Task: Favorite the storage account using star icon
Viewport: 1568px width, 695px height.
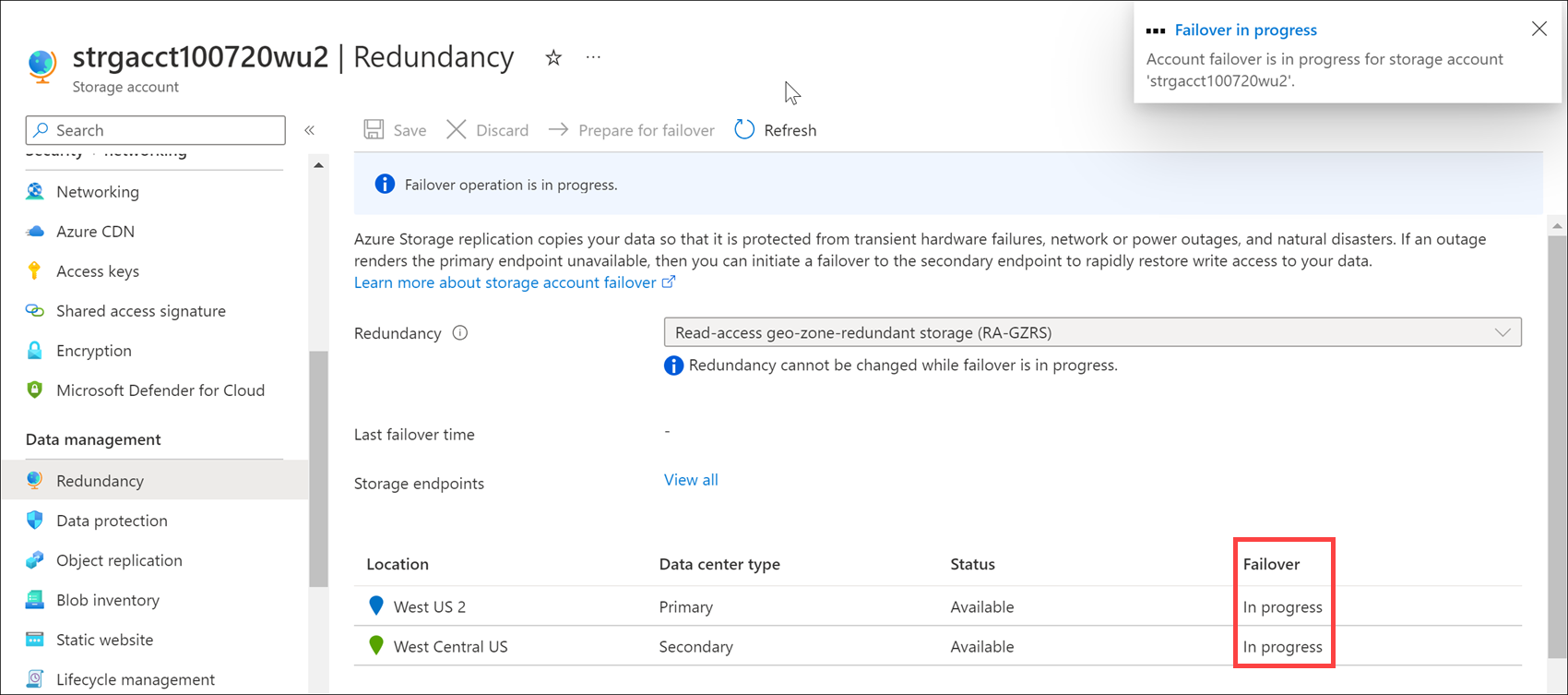Action: pos(553,58)
